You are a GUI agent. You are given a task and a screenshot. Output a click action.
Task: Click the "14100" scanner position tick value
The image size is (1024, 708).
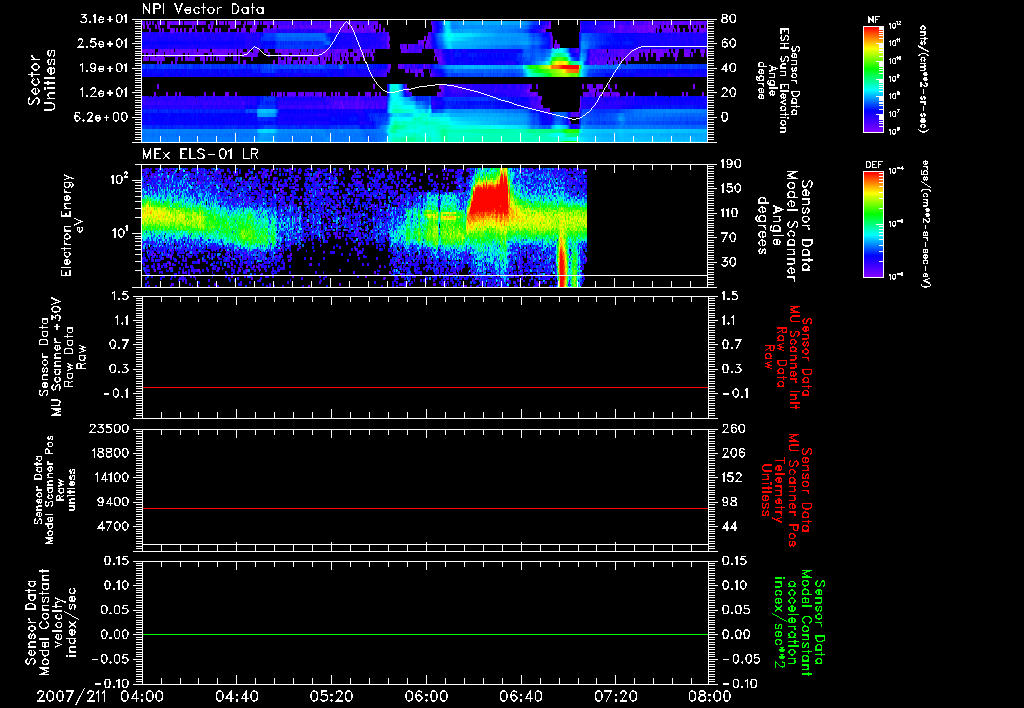point(108,477)
